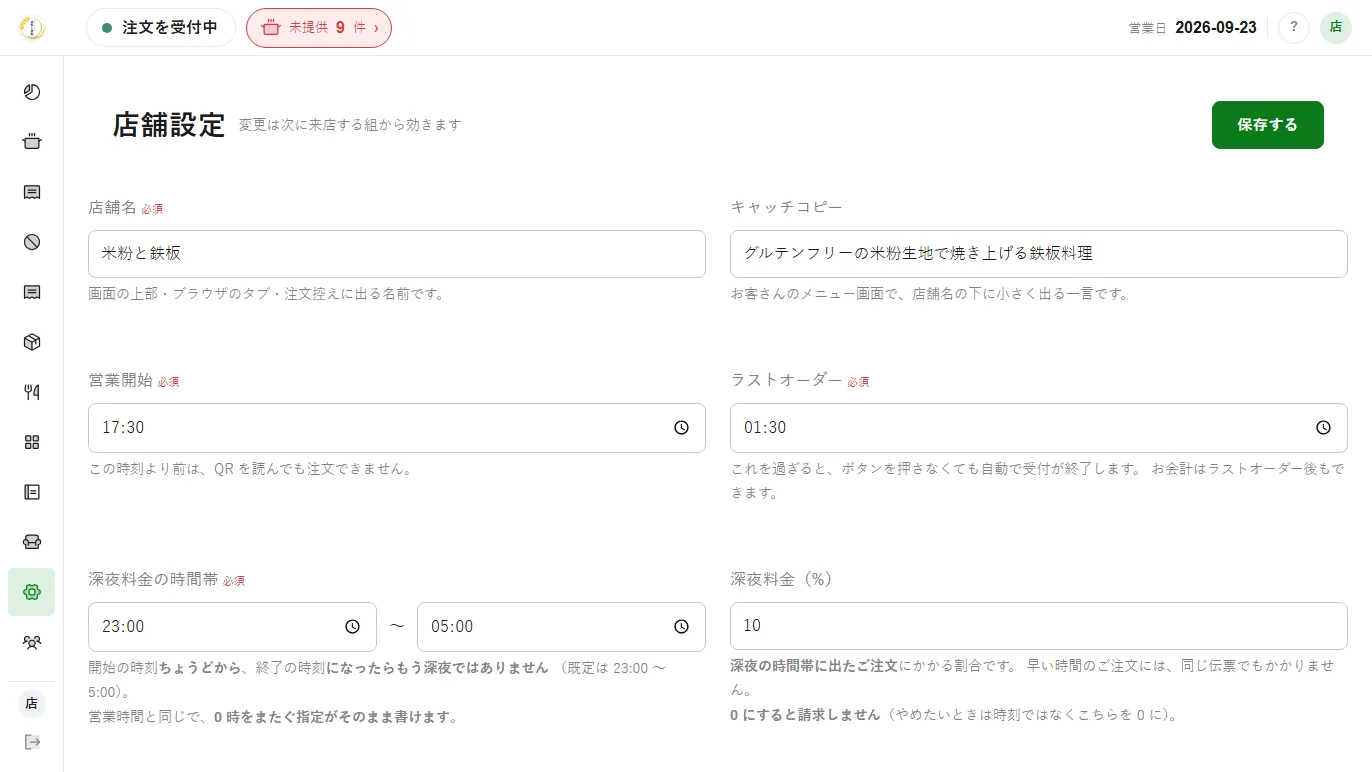Viewport: 1372px width, 772px height.
Task: Open the box inventory page in sidebar
Action: 32,342
